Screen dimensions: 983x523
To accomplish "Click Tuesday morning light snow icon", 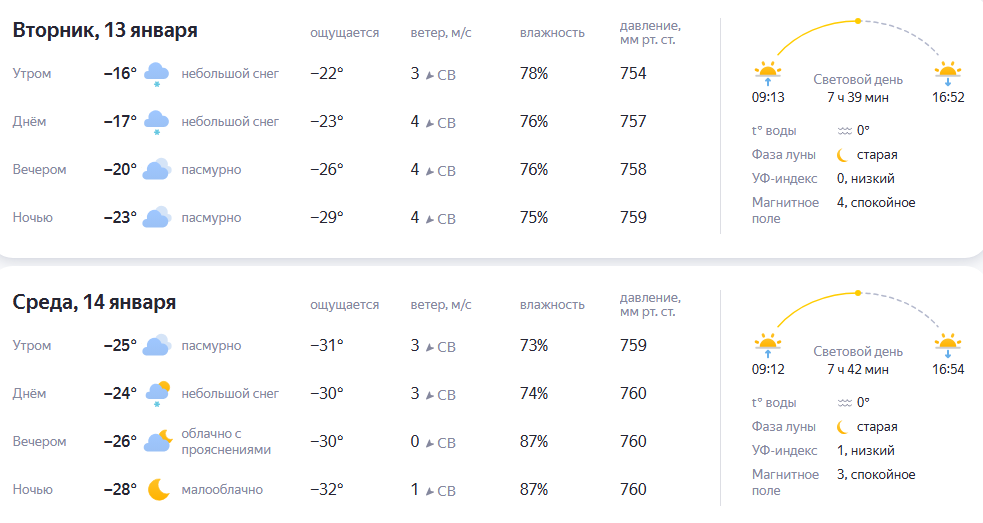I will point(156,74).
